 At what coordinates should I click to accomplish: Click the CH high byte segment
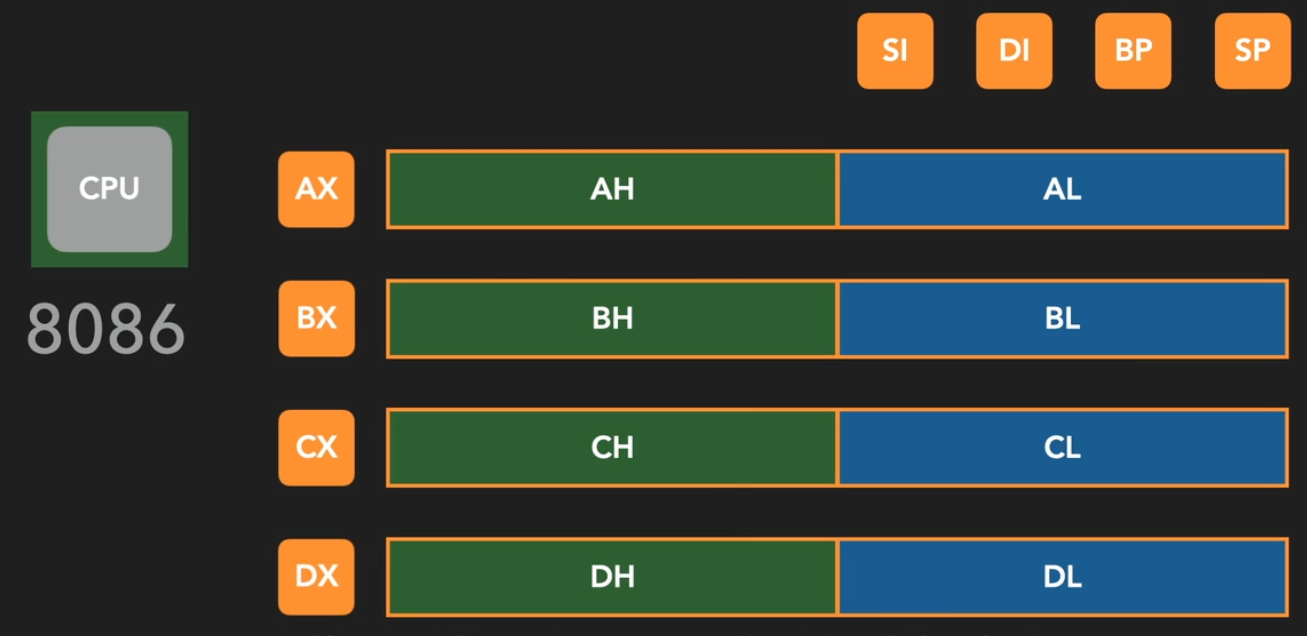point(612,447)
